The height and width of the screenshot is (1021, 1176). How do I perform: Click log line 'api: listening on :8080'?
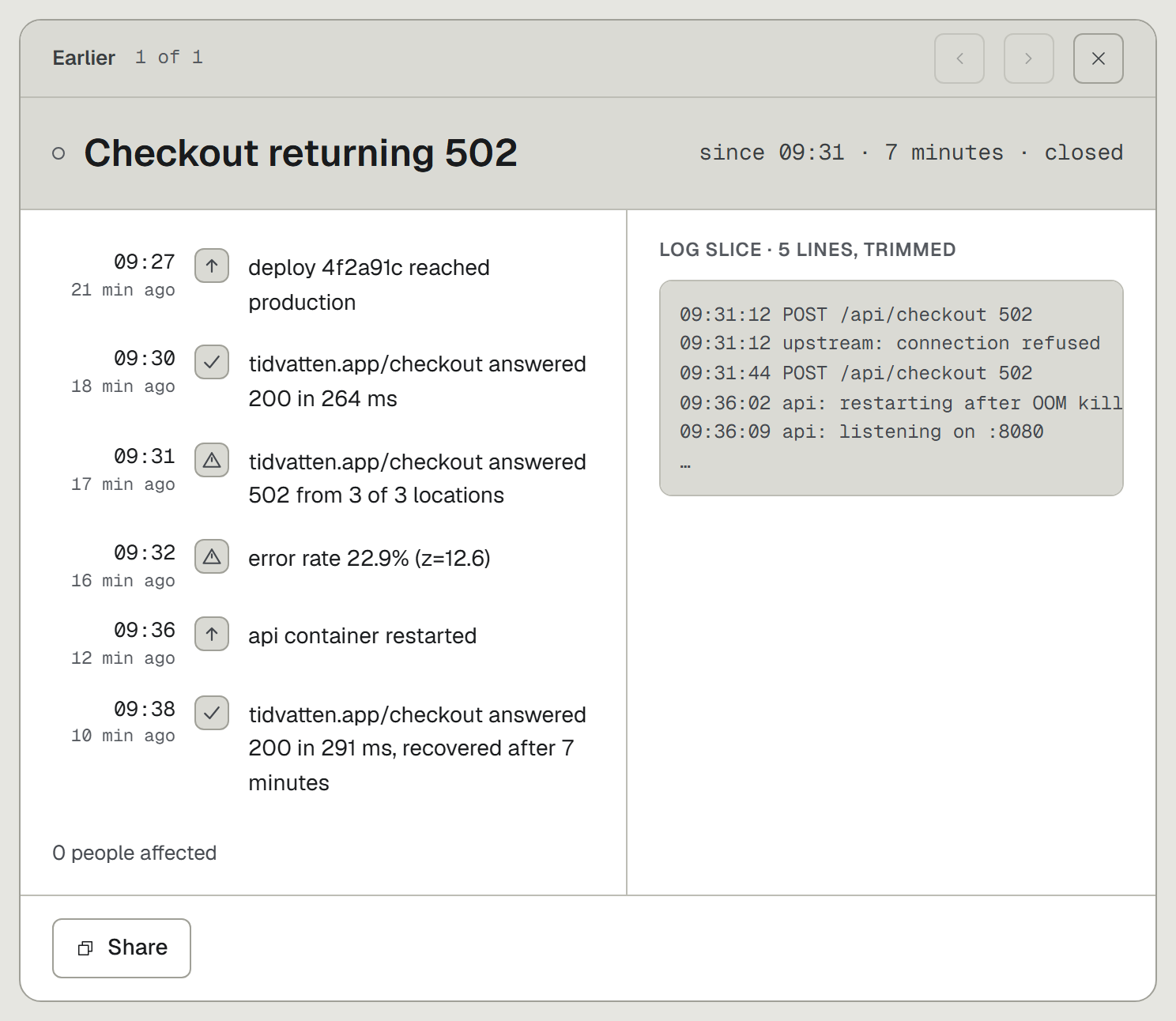913,431
